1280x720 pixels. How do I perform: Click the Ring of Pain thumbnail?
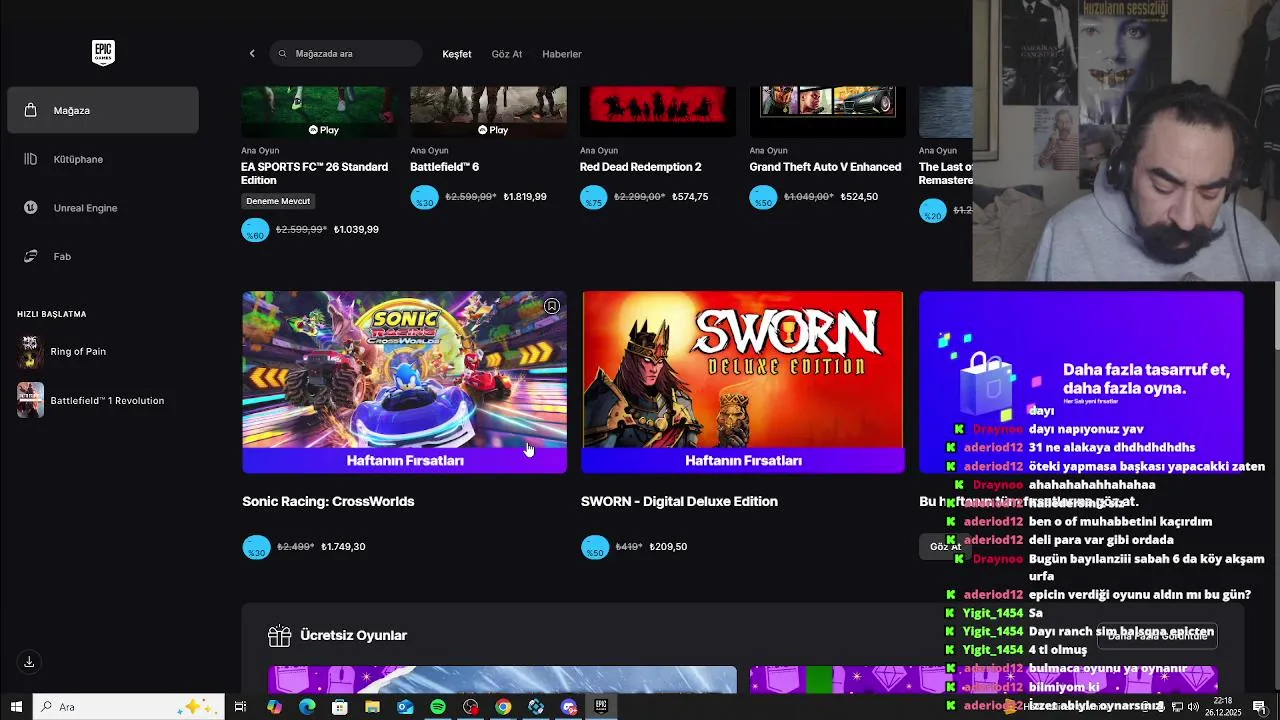pos(30,352)
